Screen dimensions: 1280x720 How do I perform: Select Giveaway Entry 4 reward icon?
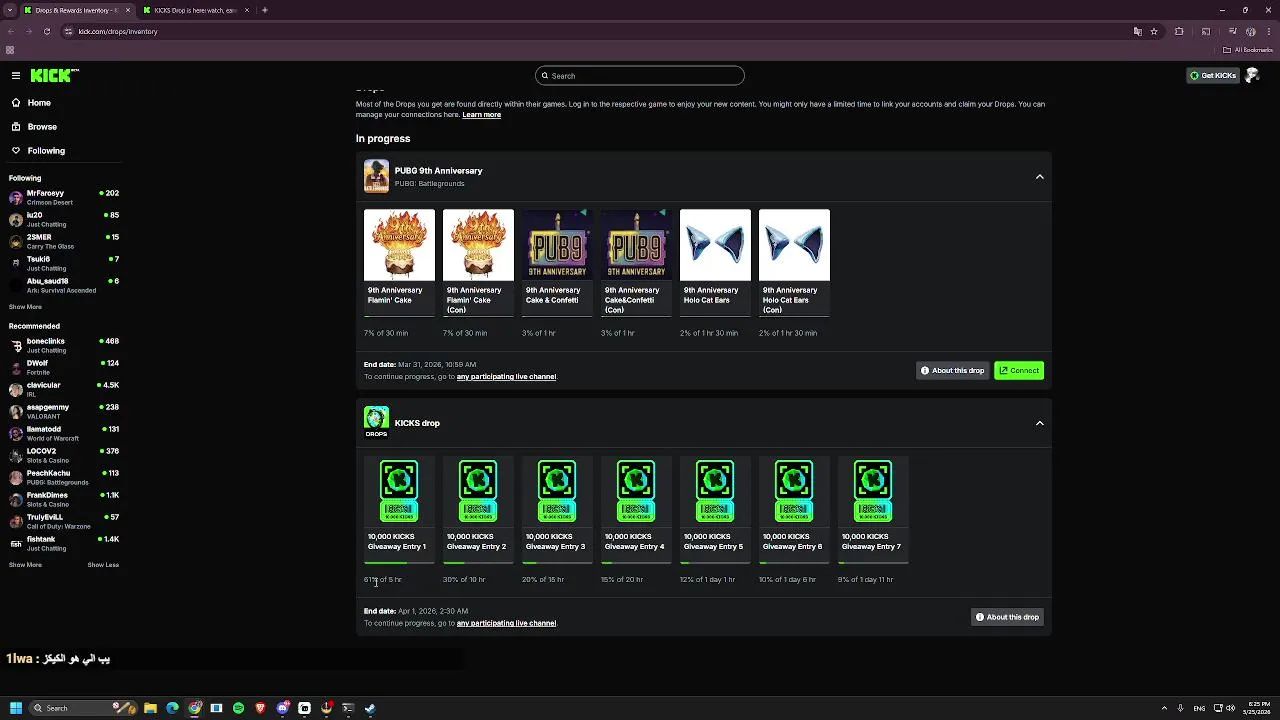pyautogui.click(x=636, y=491)
